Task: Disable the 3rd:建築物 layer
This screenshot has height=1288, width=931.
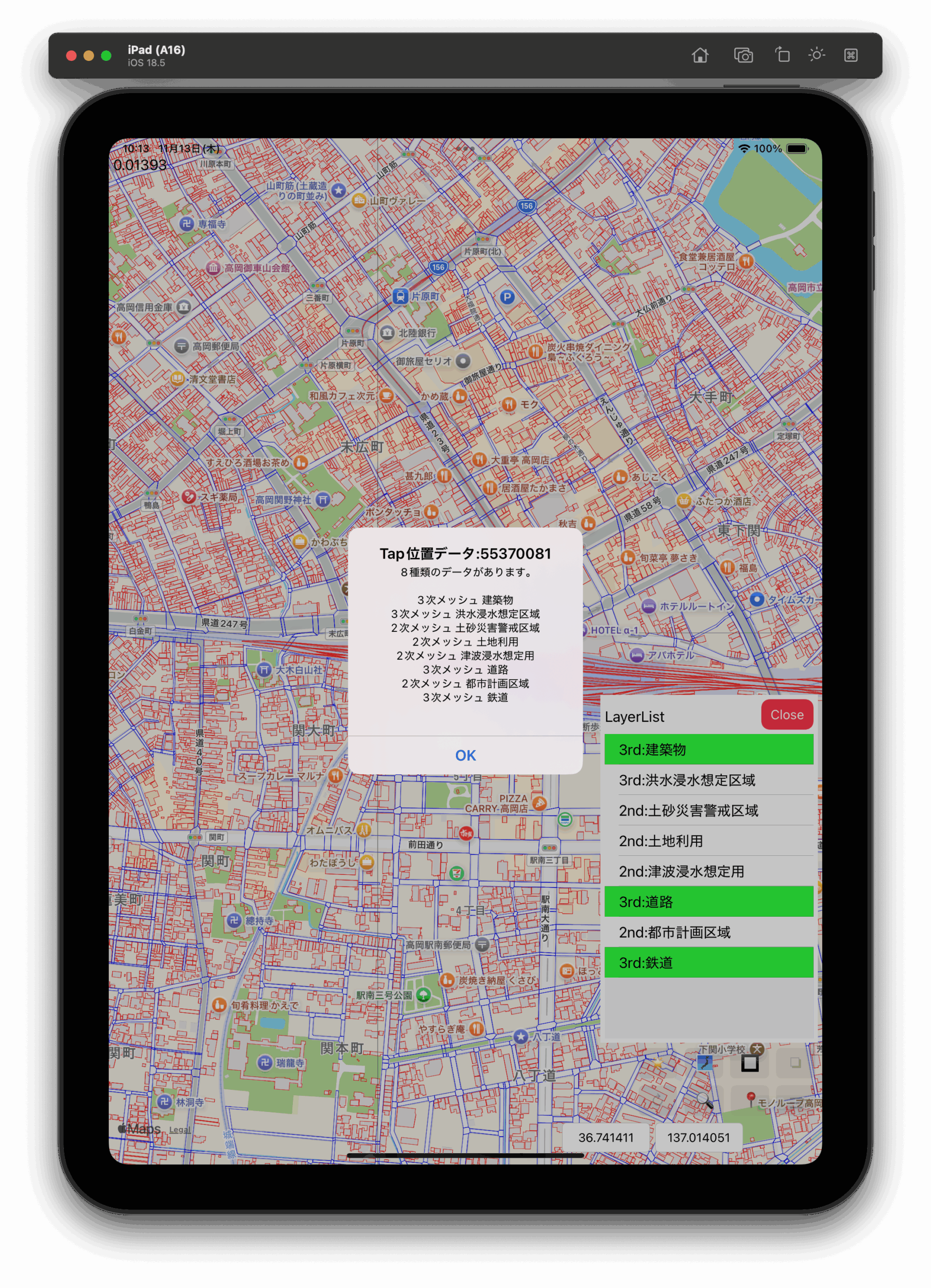Action: [709, 750]
